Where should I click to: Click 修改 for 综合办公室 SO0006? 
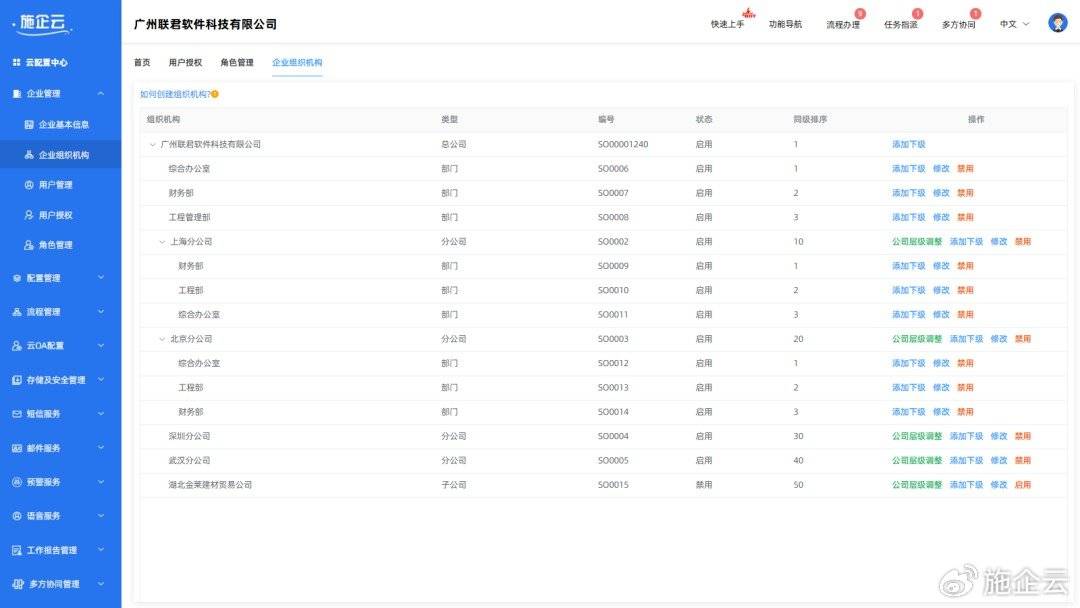[x=941, y=169]
